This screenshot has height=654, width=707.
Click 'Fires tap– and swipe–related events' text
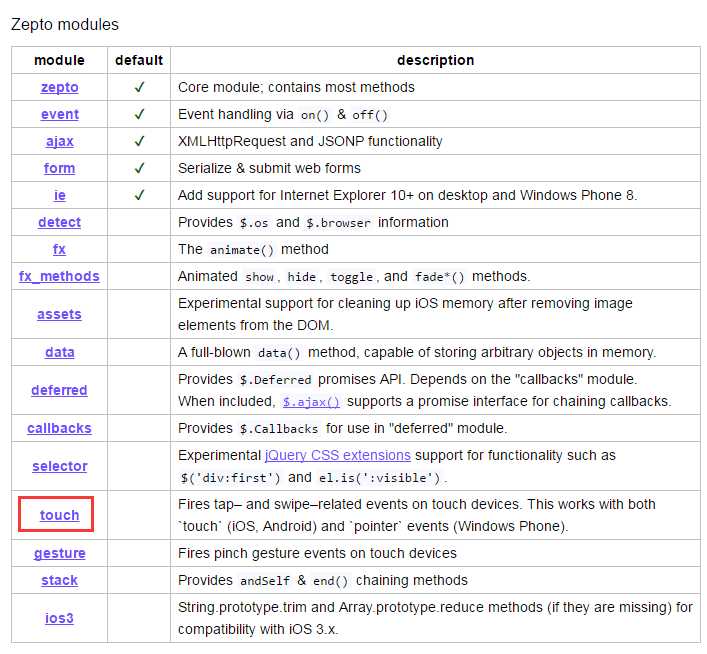pos(417,515)
